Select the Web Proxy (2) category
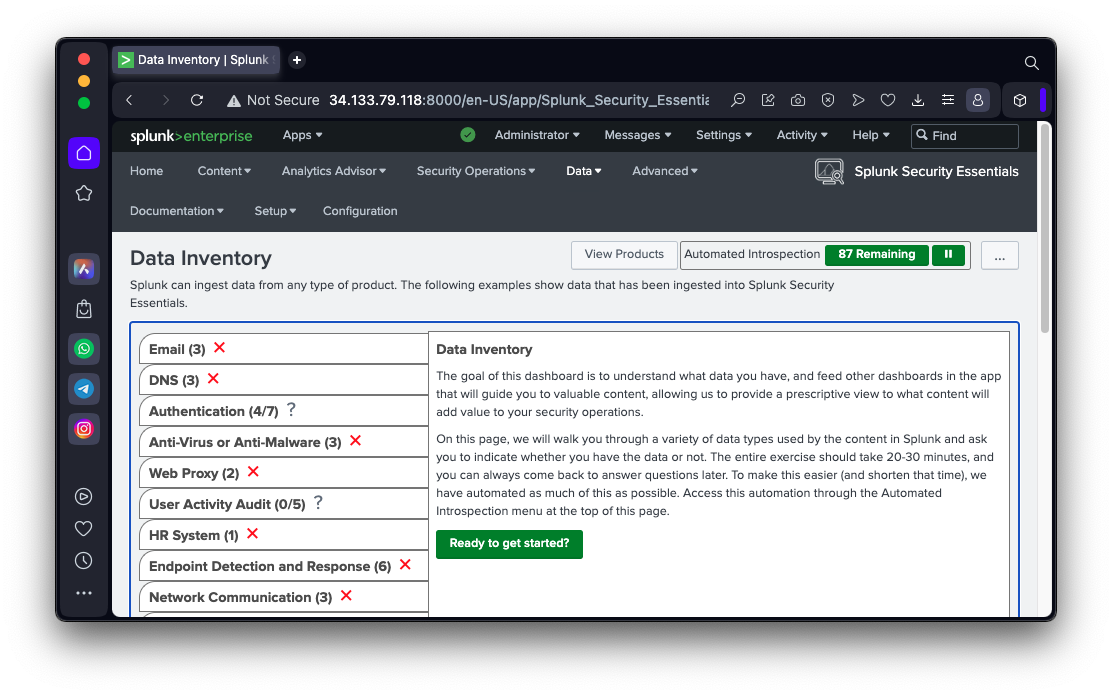The height and width of the screenshot is (695, 1112). point(284,473)
